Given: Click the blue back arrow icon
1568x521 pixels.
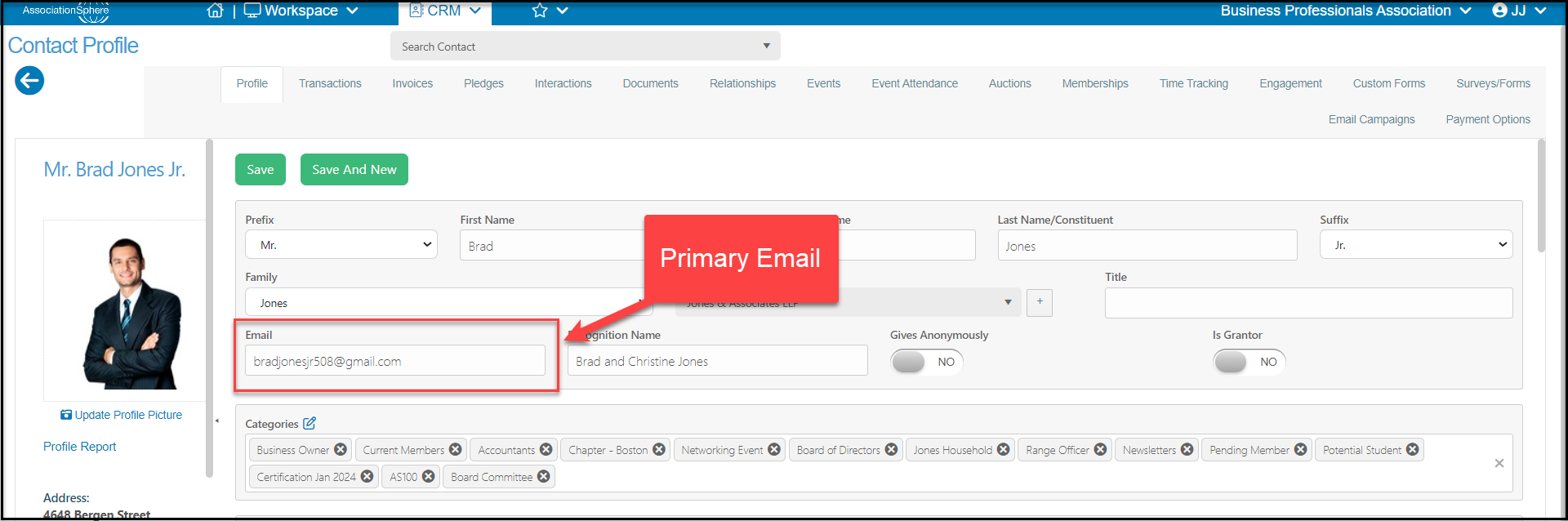Looking at the screenshot, I should click(29, 80).
